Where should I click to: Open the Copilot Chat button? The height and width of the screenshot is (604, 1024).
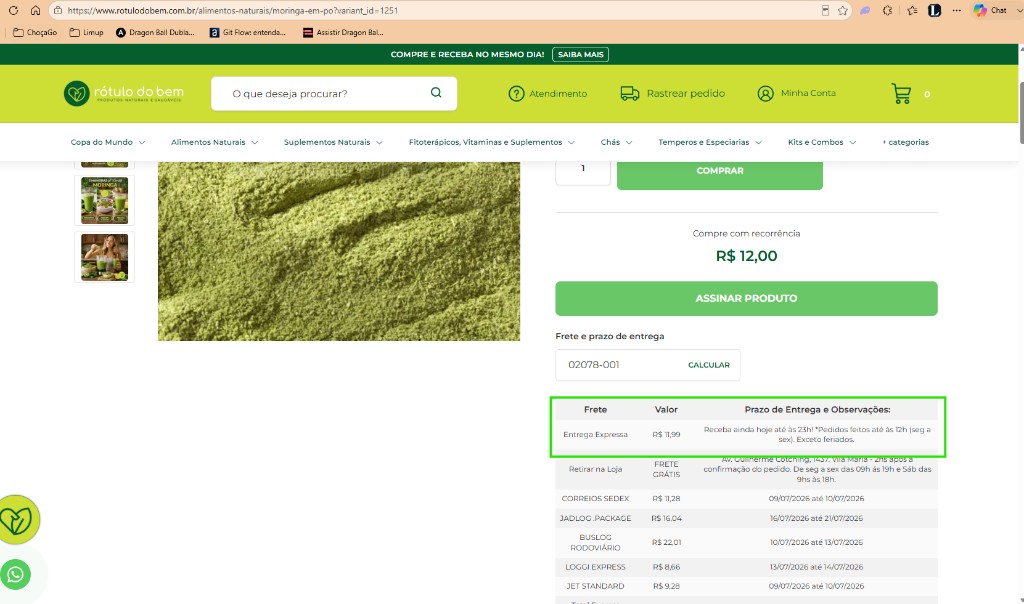tap(990, 10)
